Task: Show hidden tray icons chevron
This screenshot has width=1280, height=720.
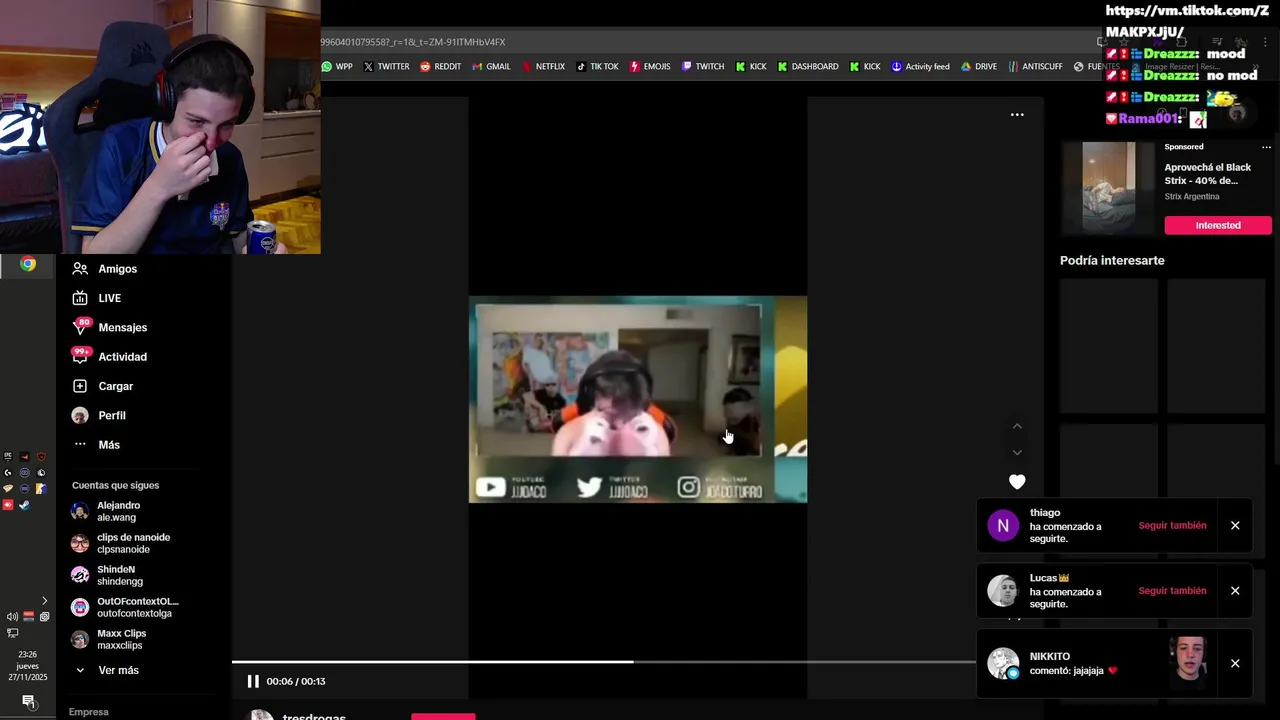Action: click(x=44, y=601)
